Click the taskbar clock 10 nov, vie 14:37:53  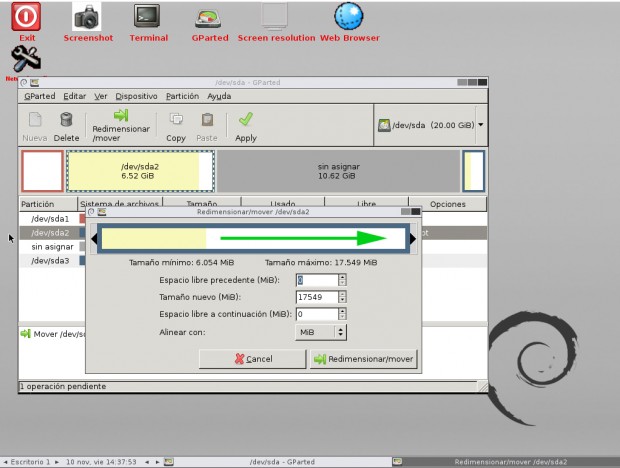(x=101, y=462)
